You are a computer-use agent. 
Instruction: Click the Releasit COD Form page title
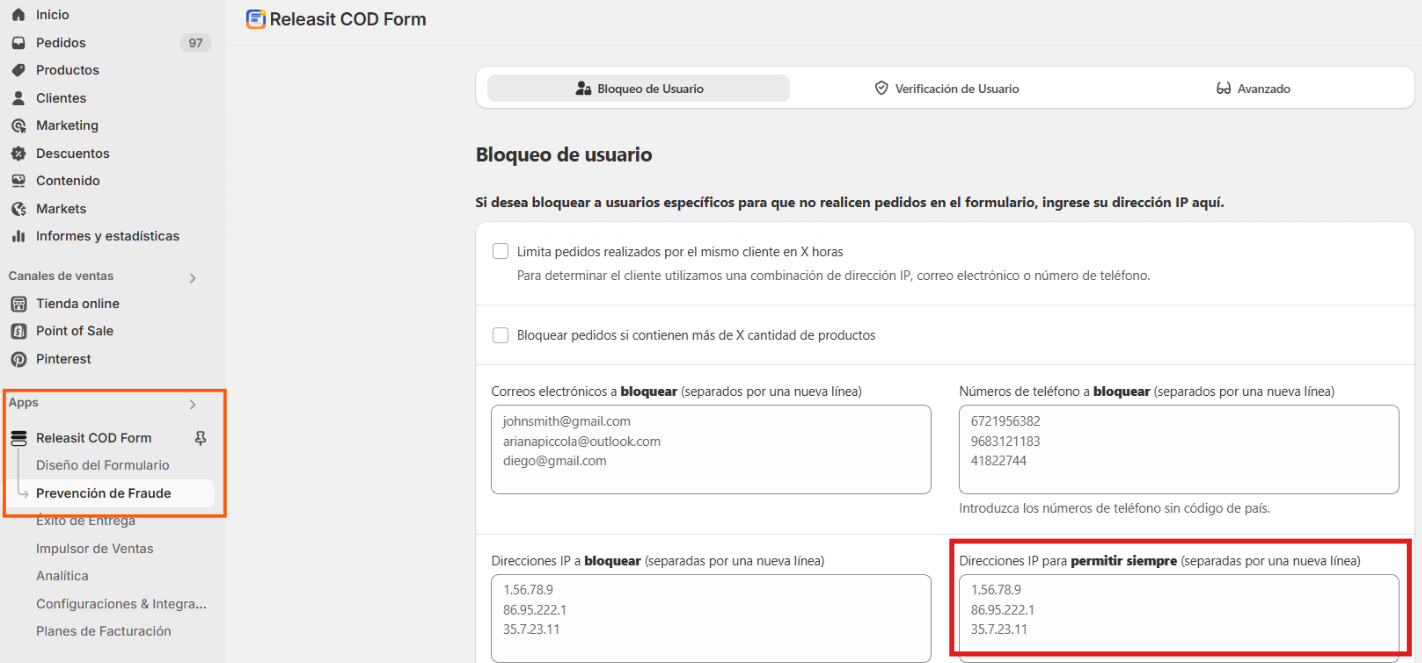tap(348, 19)
